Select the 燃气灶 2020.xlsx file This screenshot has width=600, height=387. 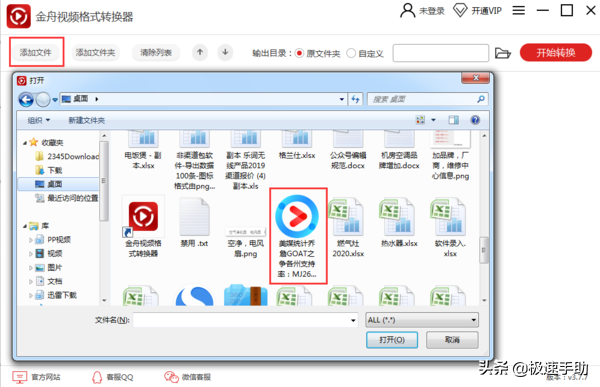point(348,227)
